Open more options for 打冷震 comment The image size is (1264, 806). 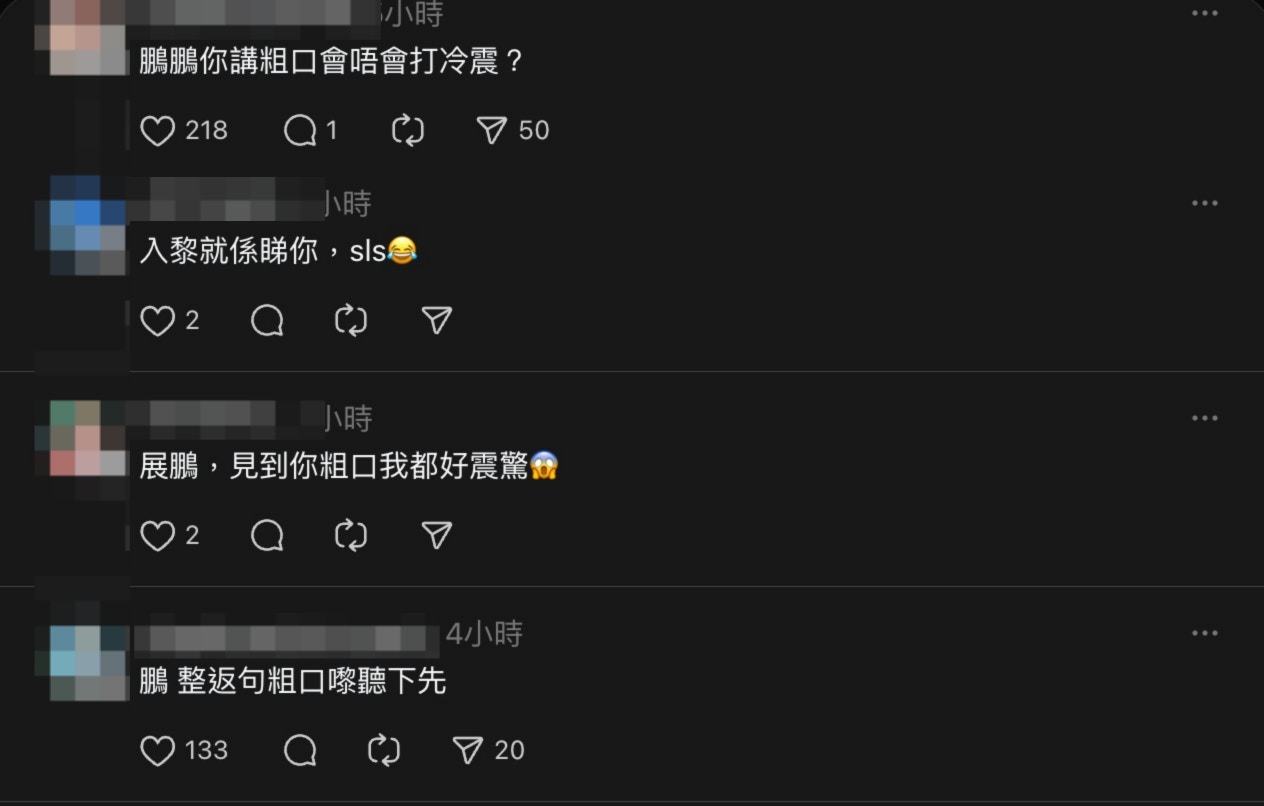(x=1205, y=13)
